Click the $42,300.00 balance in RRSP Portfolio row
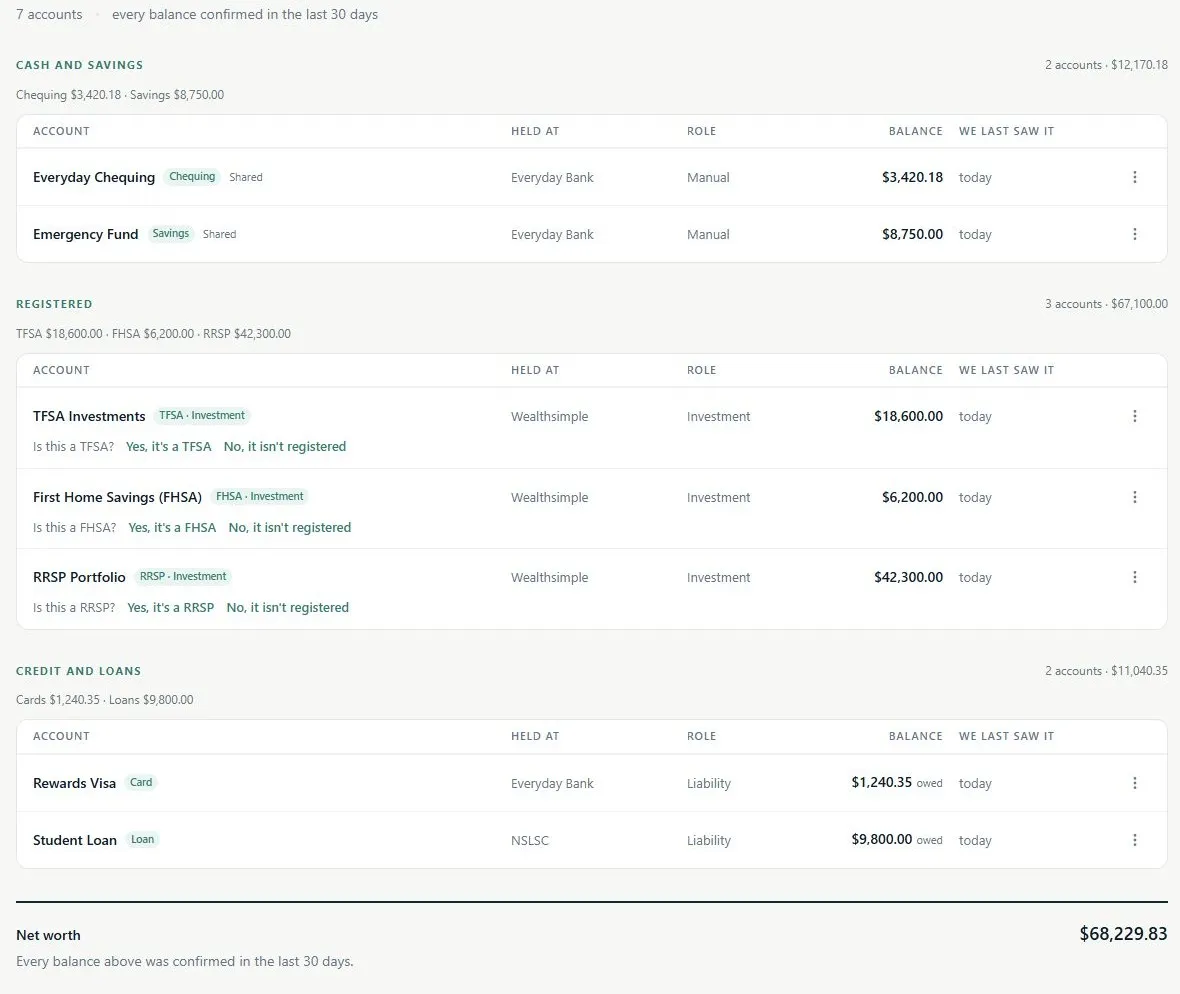This screenshot has height=994, width=1180. [x=908, y=577]
